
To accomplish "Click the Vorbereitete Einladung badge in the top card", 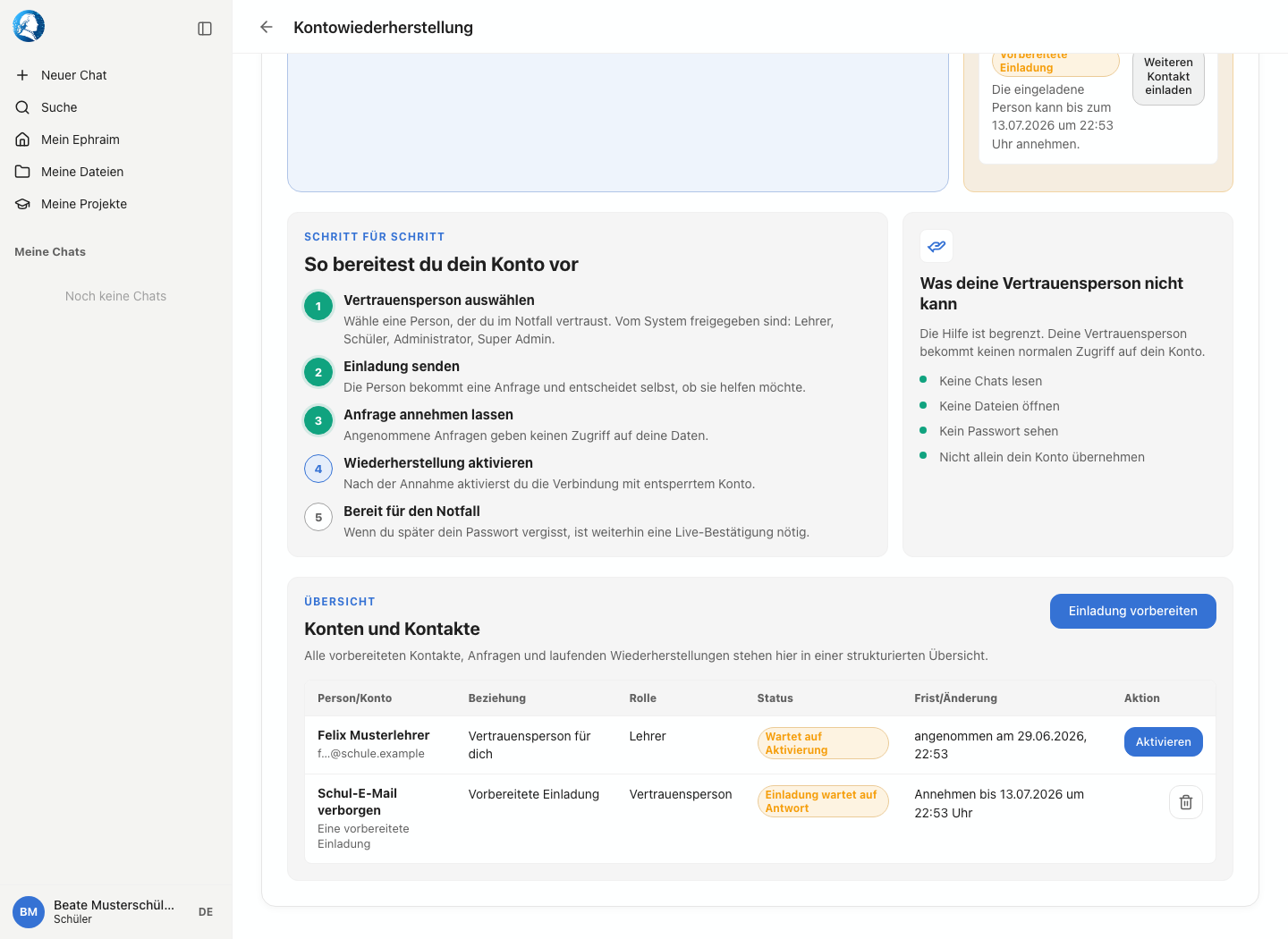I will (x=1055, y=63).
